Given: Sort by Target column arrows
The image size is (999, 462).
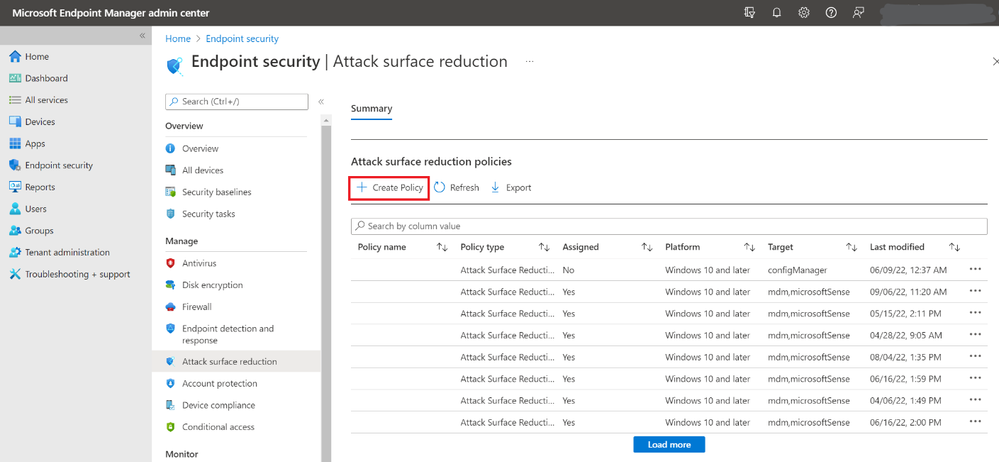Looking at the screenshot, I should click(851, 247).
